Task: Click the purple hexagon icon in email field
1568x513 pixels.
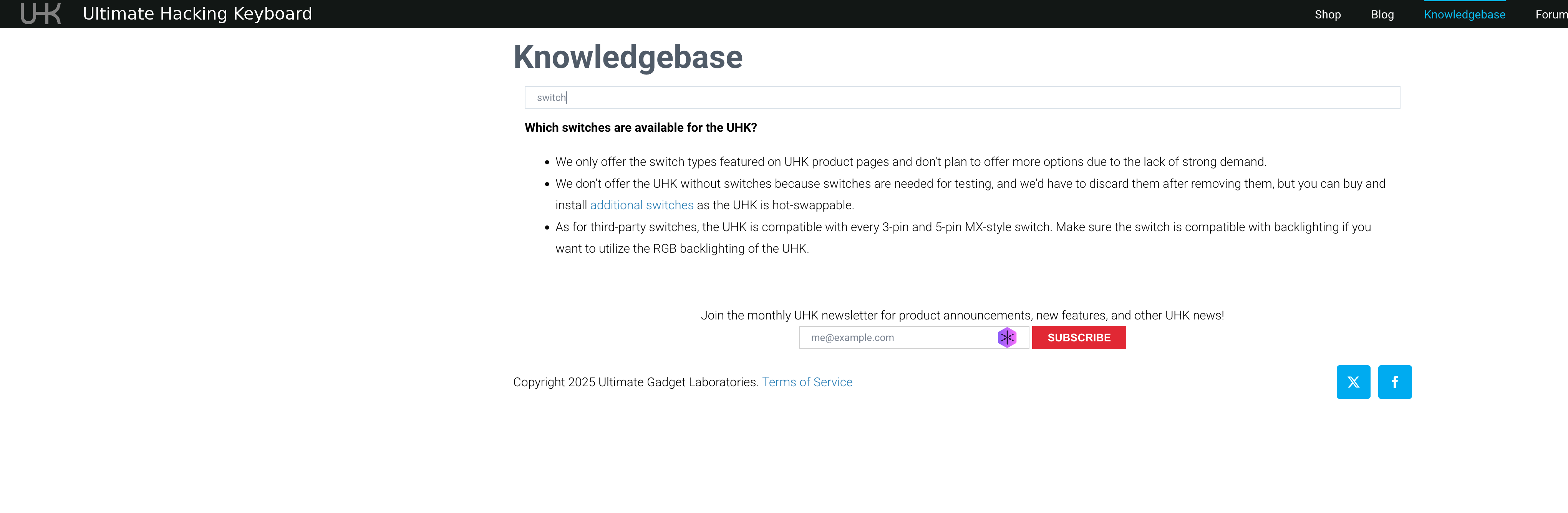Action: click(1007, 337)
